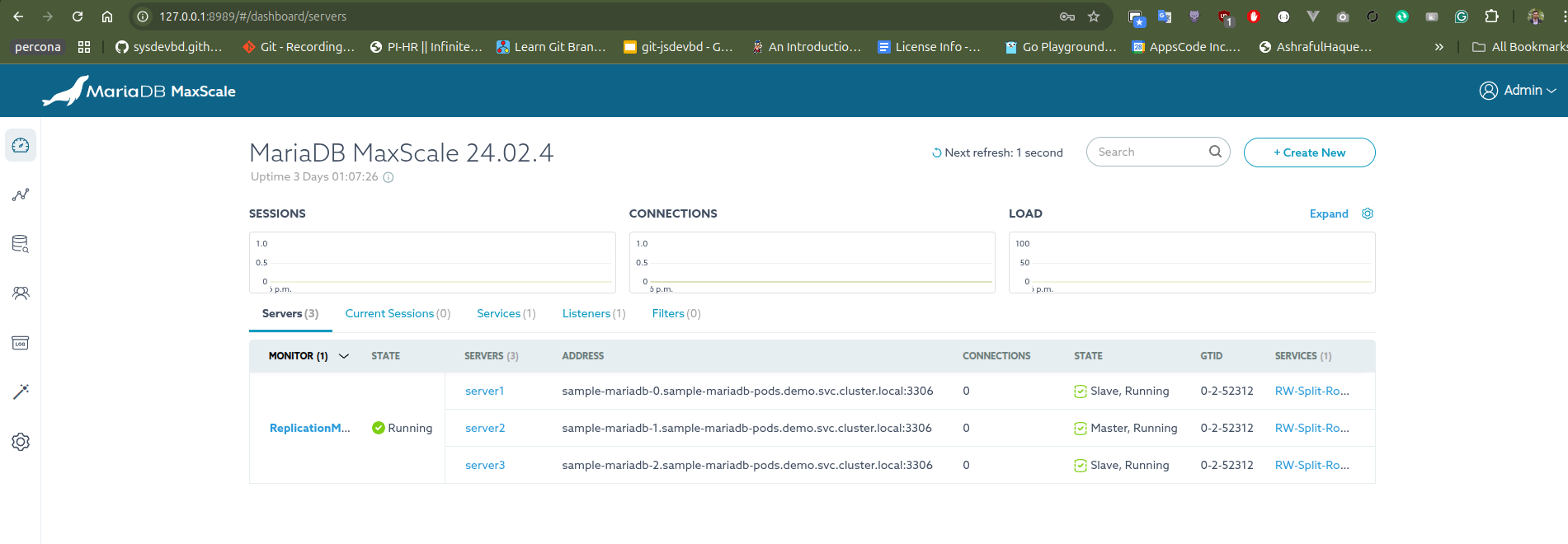Screen dimensions: 1568x544
Task: Click the search magnifier icon
Action: (x=1215, y=152)
